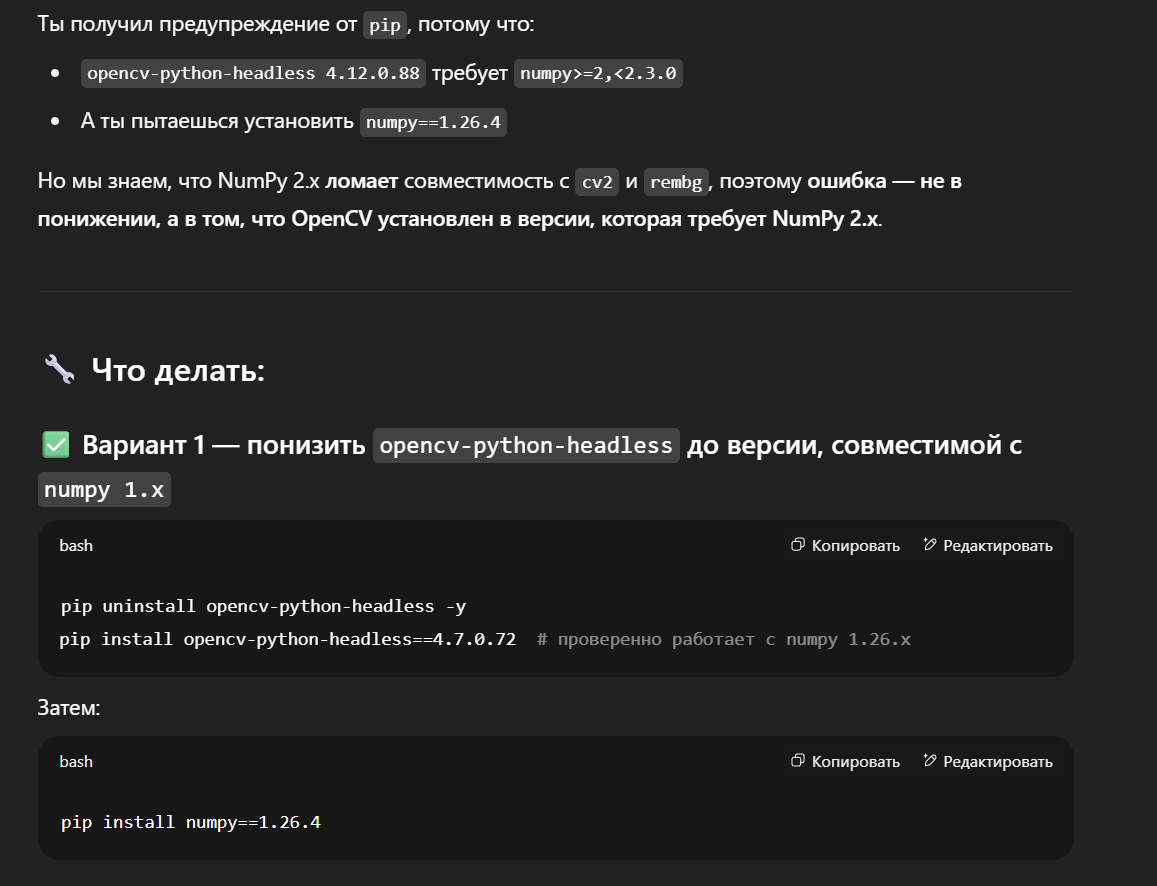1157x886 pixels.
Task: Copy the 'pip install numpy==1.26.4' code via 'Копировать'
Action: (846, 761)
